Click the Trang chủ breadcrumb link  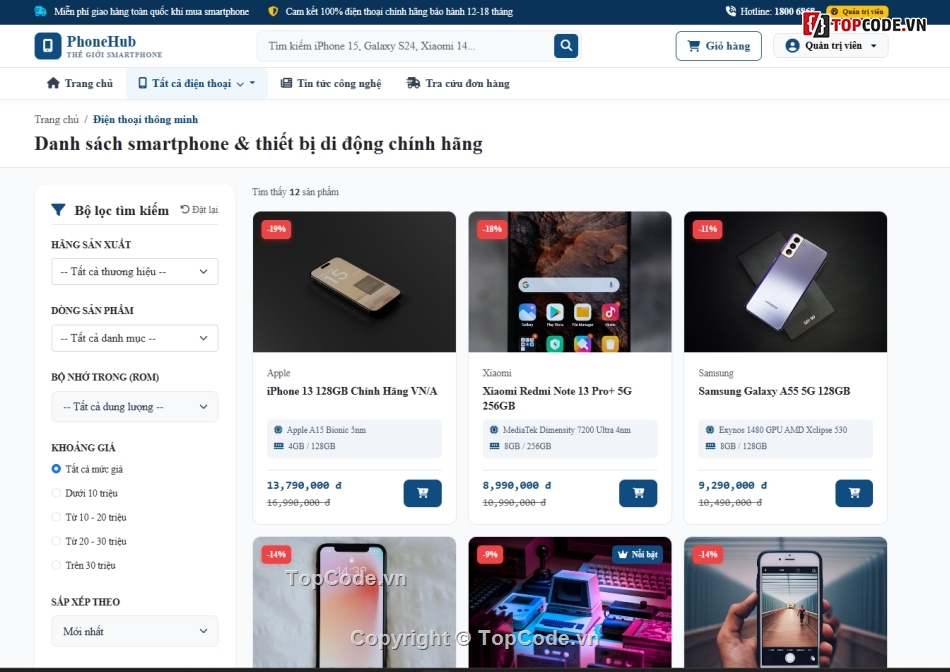tap(56, 119)
